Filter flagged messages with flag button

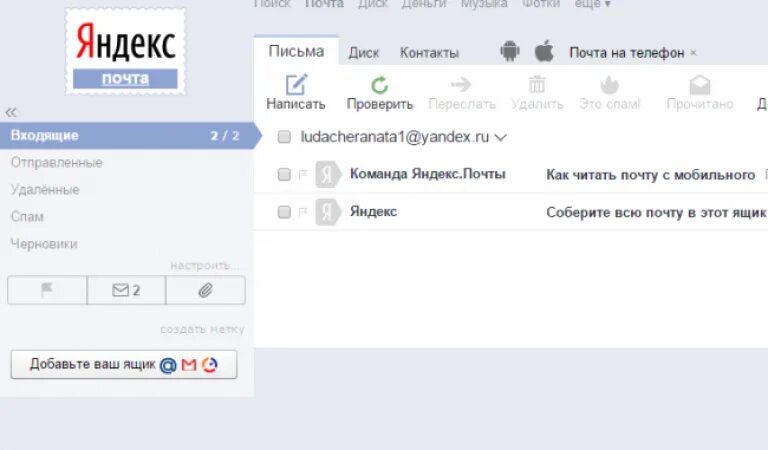pos(47,290)
